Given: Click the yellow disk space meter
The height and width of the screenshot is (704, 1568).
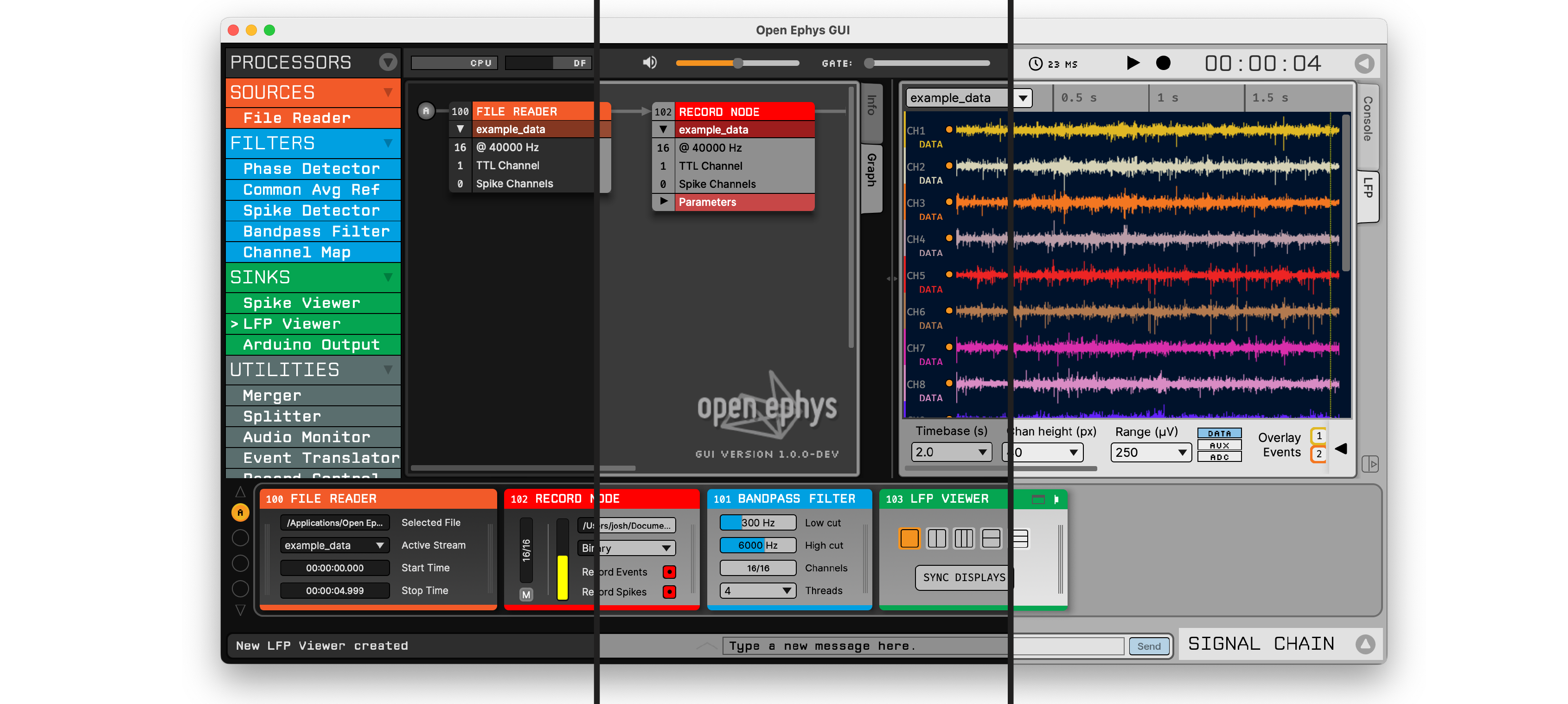Looking at the screenshot, I should [563, 560].
